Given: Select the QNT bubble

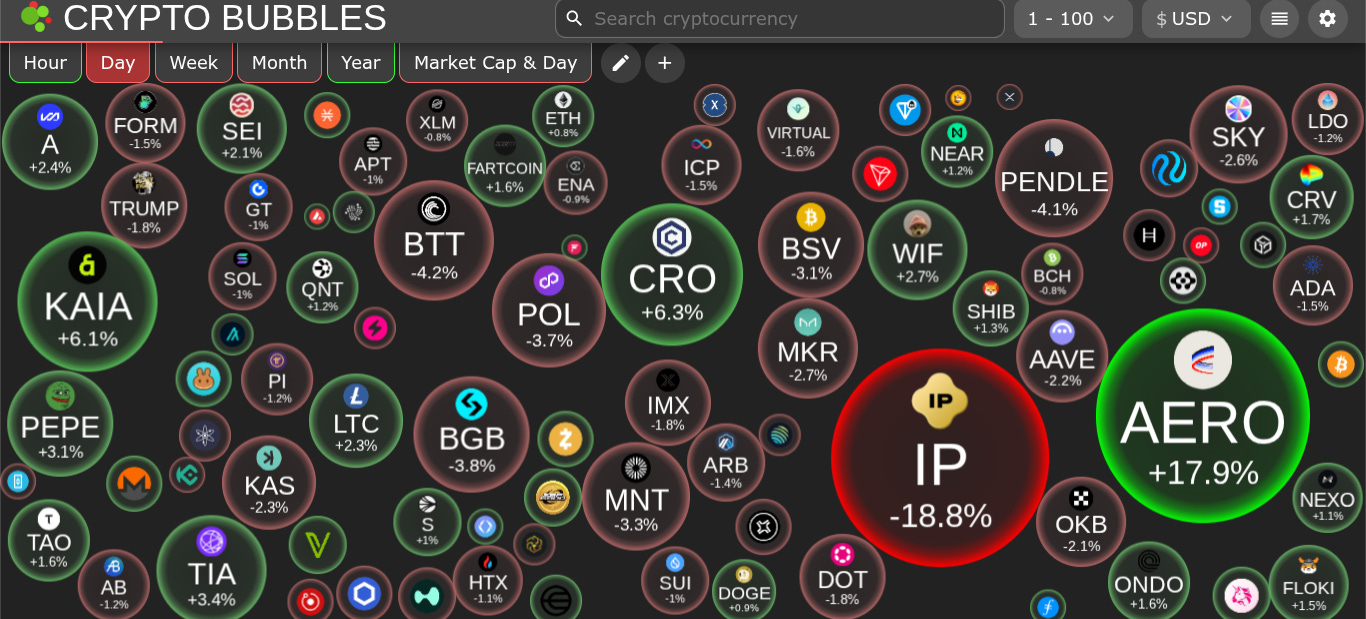Looking at the screenshot, I should tap(322, 288).
